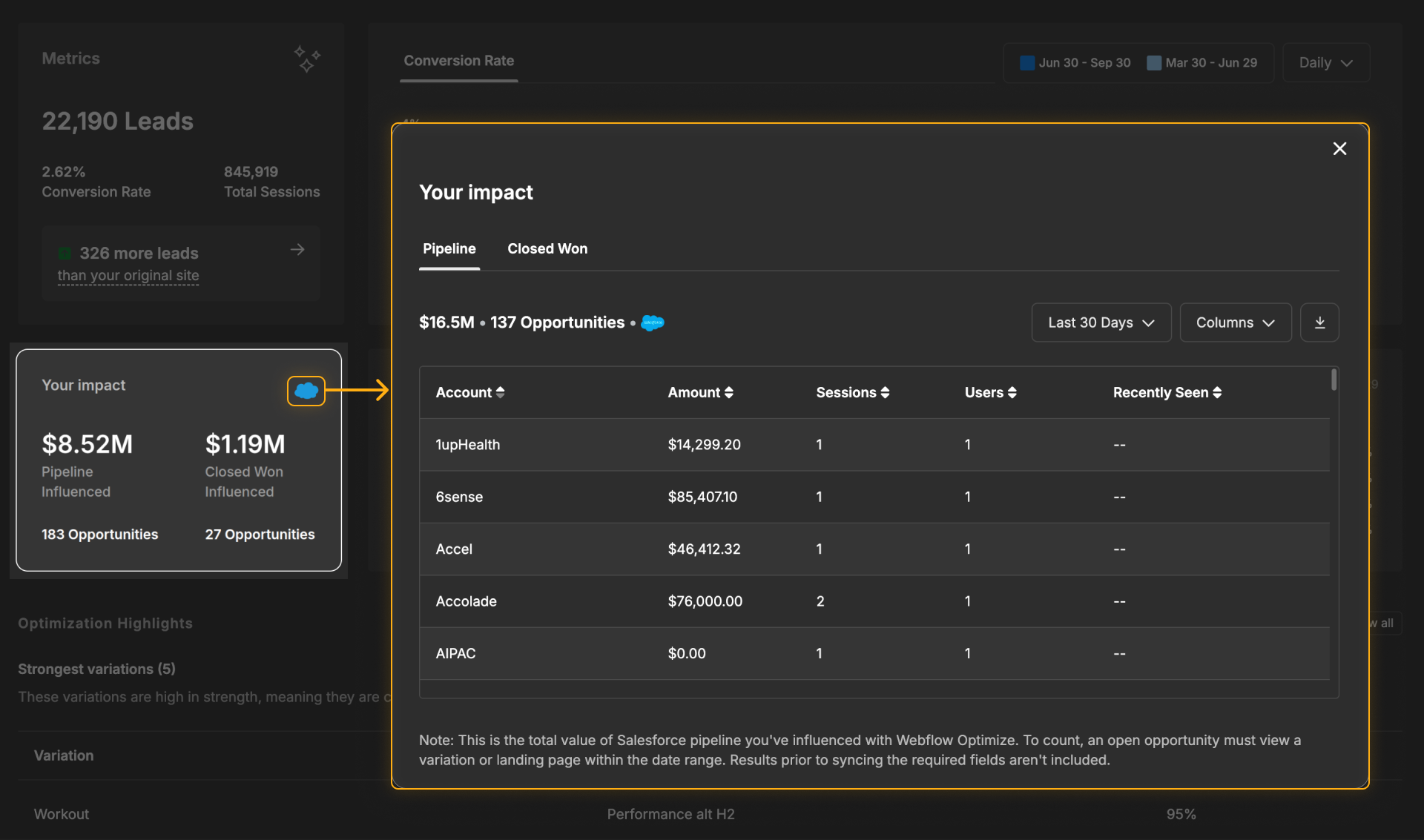Open the Last 30 Days dropdown
This screenshot has height=840, width=1424.
pos(1101,323)
